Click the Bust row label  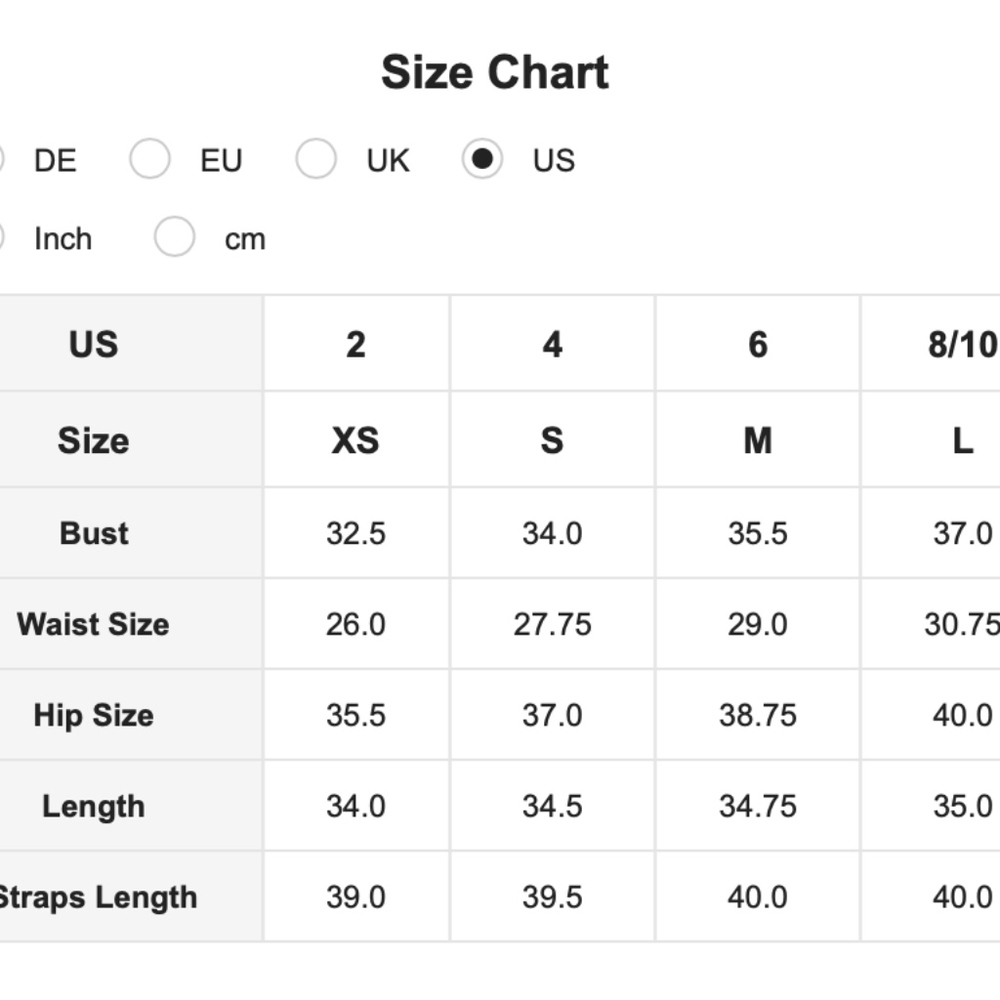(94, 533)
